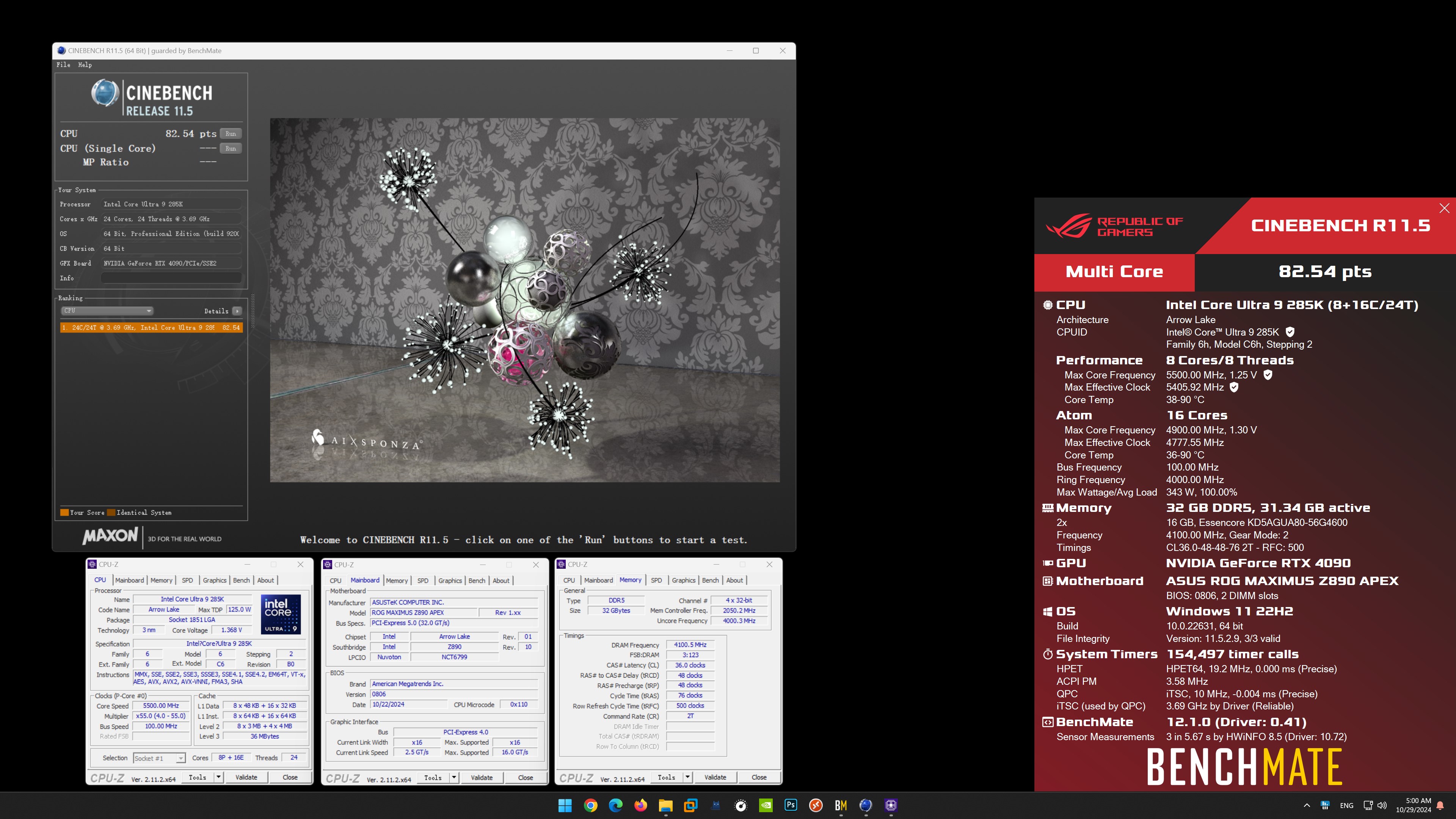Click the Model field ROG MAXIMUS Z890 APEX

[x=423, y=613]
